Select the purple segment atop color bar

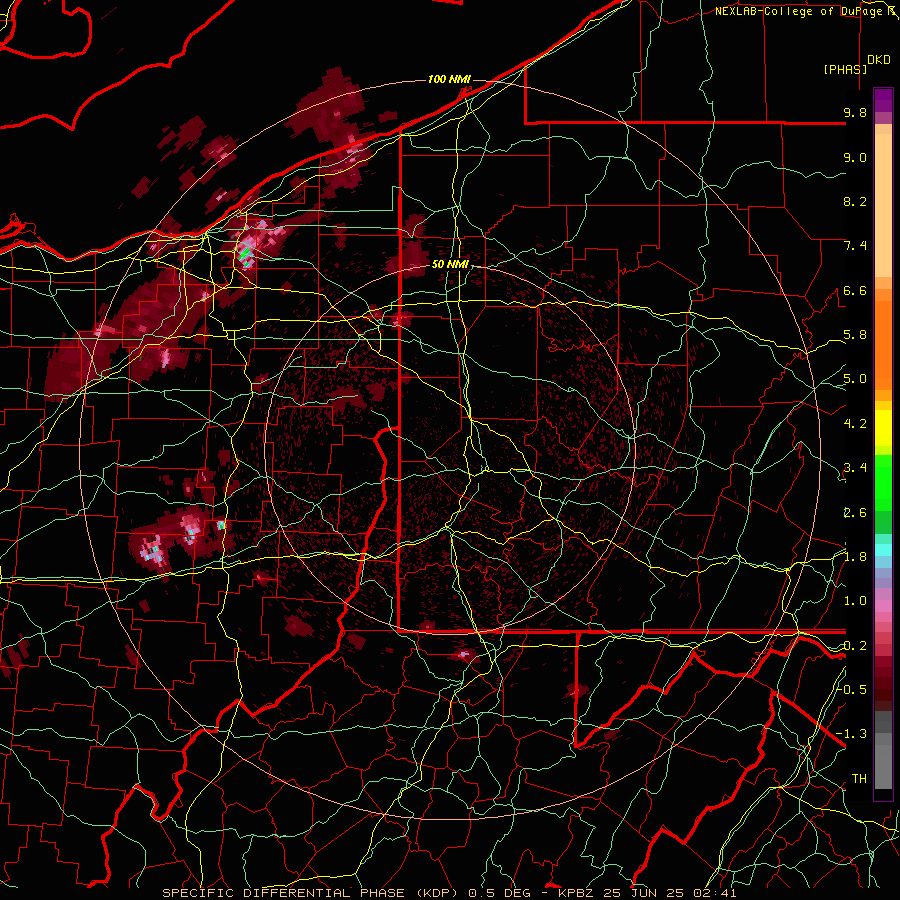[x=883, y=100]
